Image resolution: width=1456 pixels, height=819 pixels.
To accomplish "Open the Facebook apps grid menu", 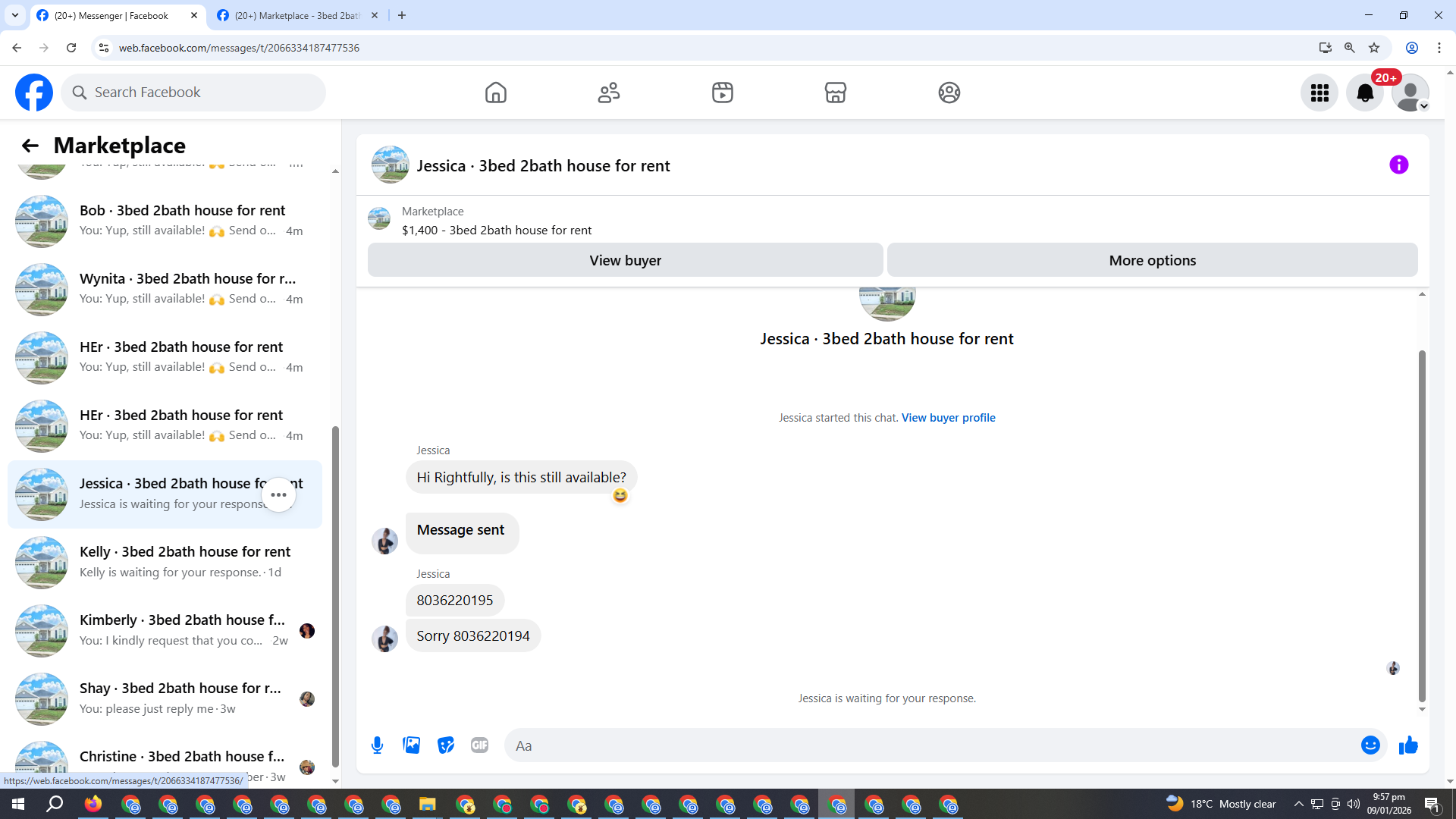I will [x=1319, y=93].
